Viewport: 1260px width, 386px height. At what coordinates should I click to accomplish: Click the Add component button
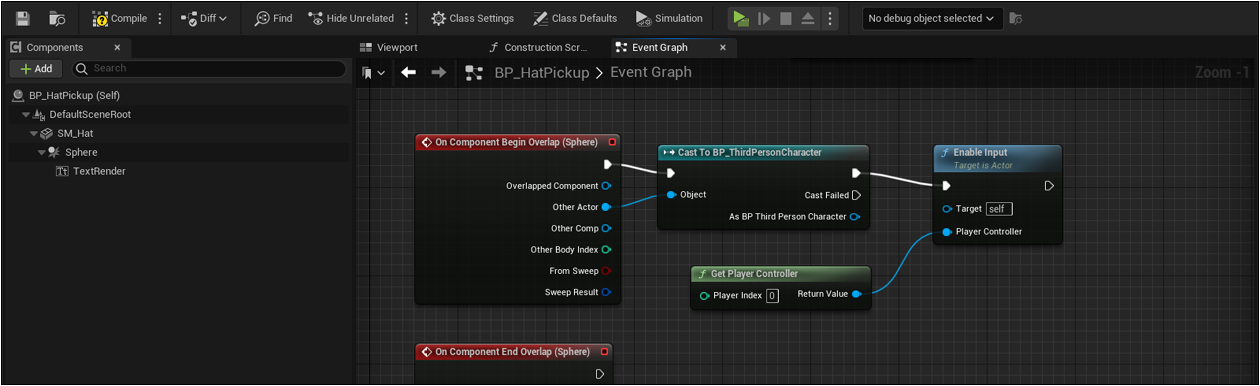[36, 68]
